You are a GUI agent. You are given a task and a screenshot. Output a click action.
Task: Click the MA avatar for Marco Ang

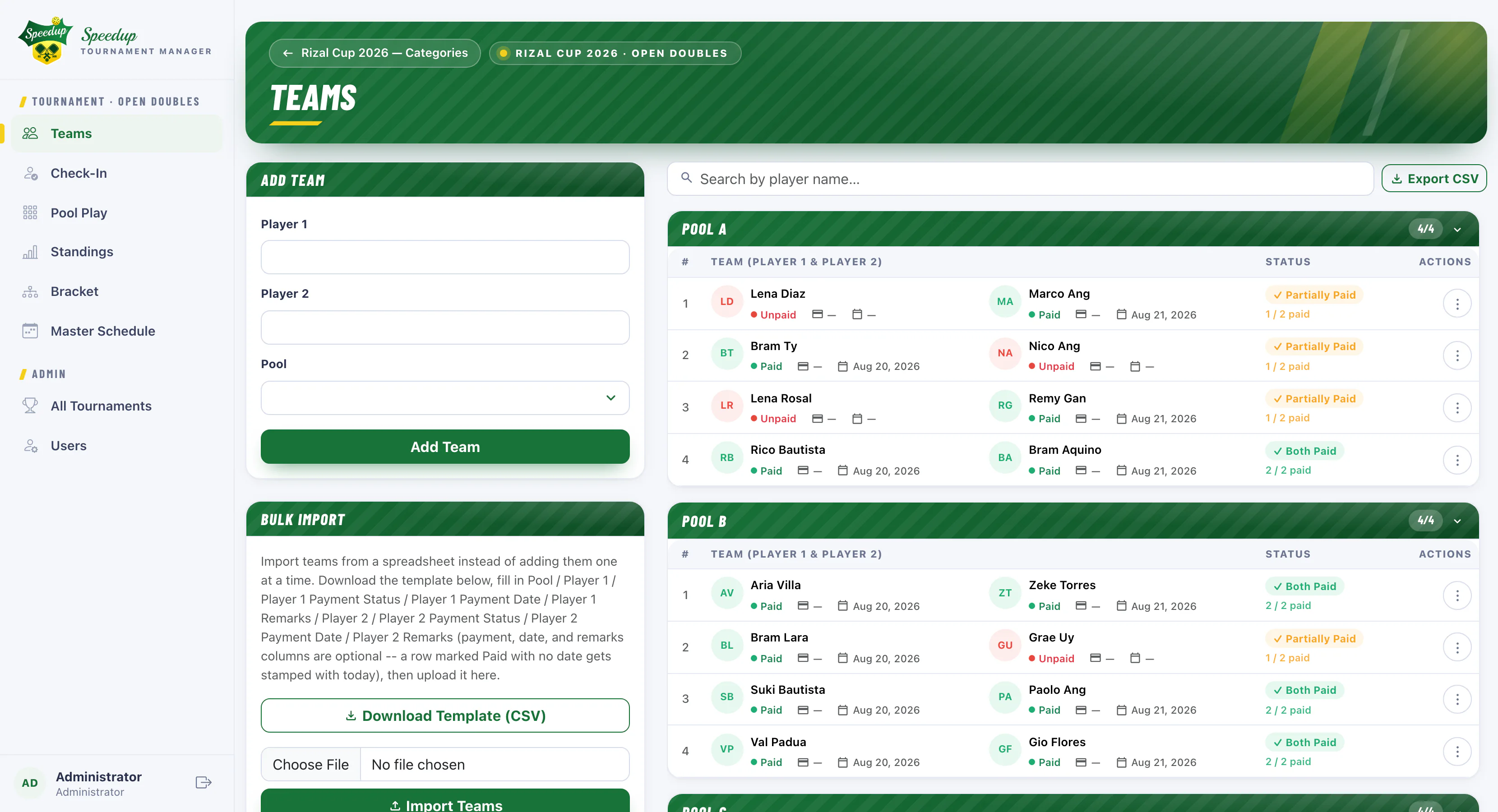coord(1005,301)
